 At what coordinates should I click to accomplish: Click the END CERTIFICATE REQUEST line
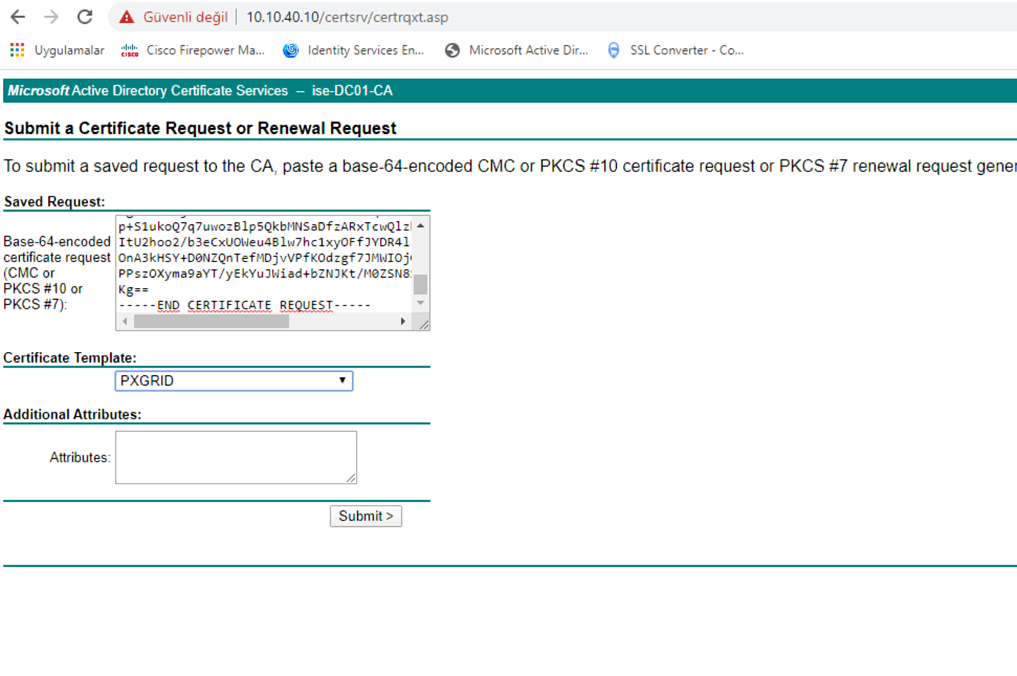[245, 305]
